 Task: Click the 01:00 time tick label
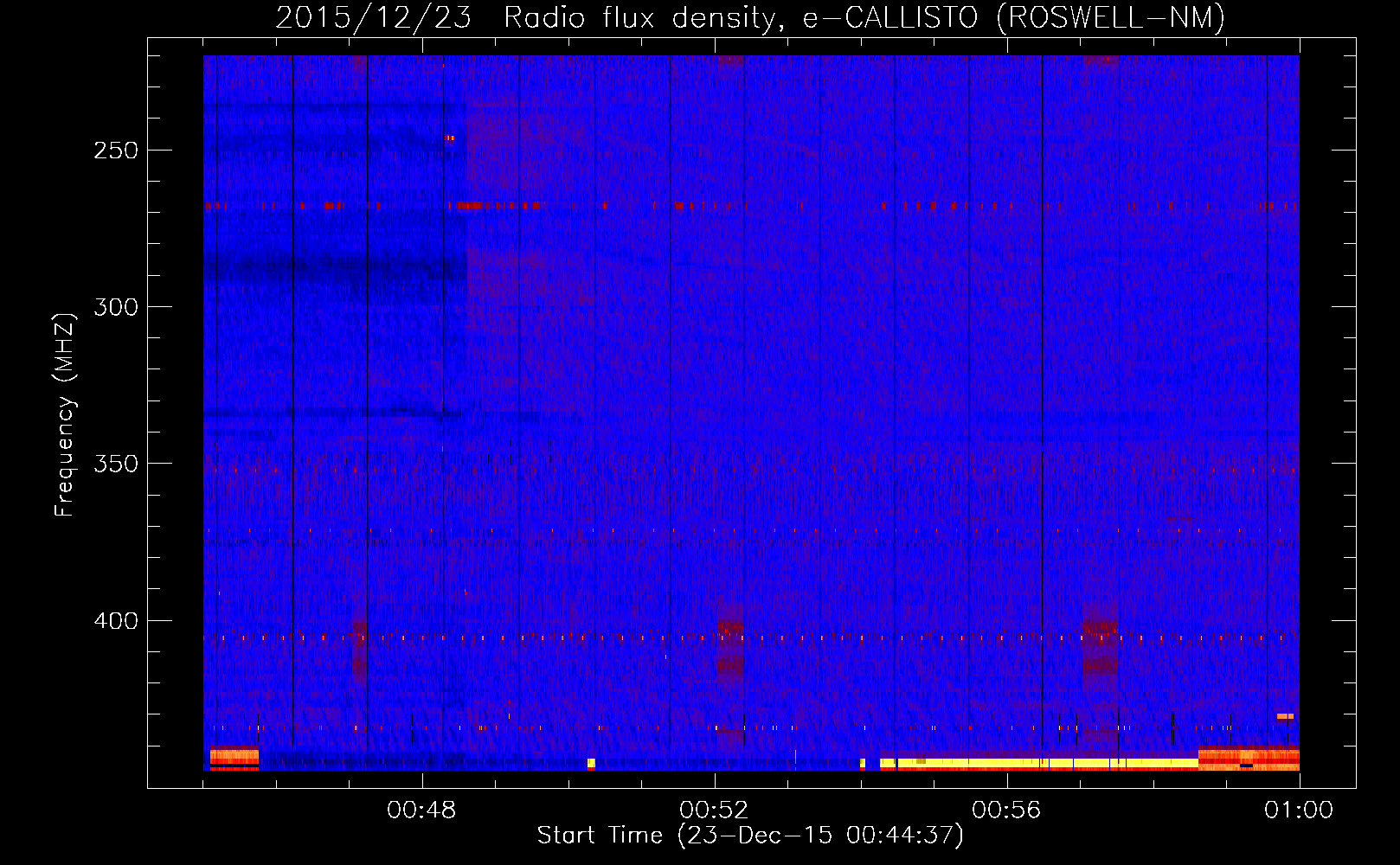click(1299, 811)
